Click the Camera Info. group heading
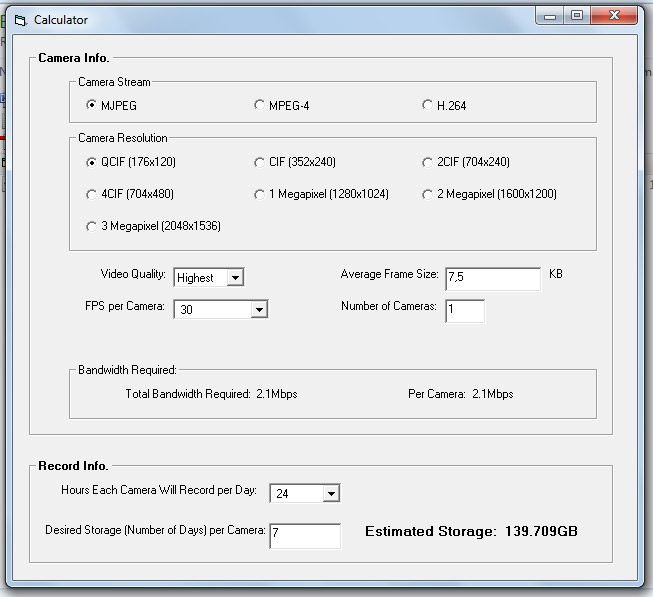Screen dimensions: 653x597 point(74,57)
